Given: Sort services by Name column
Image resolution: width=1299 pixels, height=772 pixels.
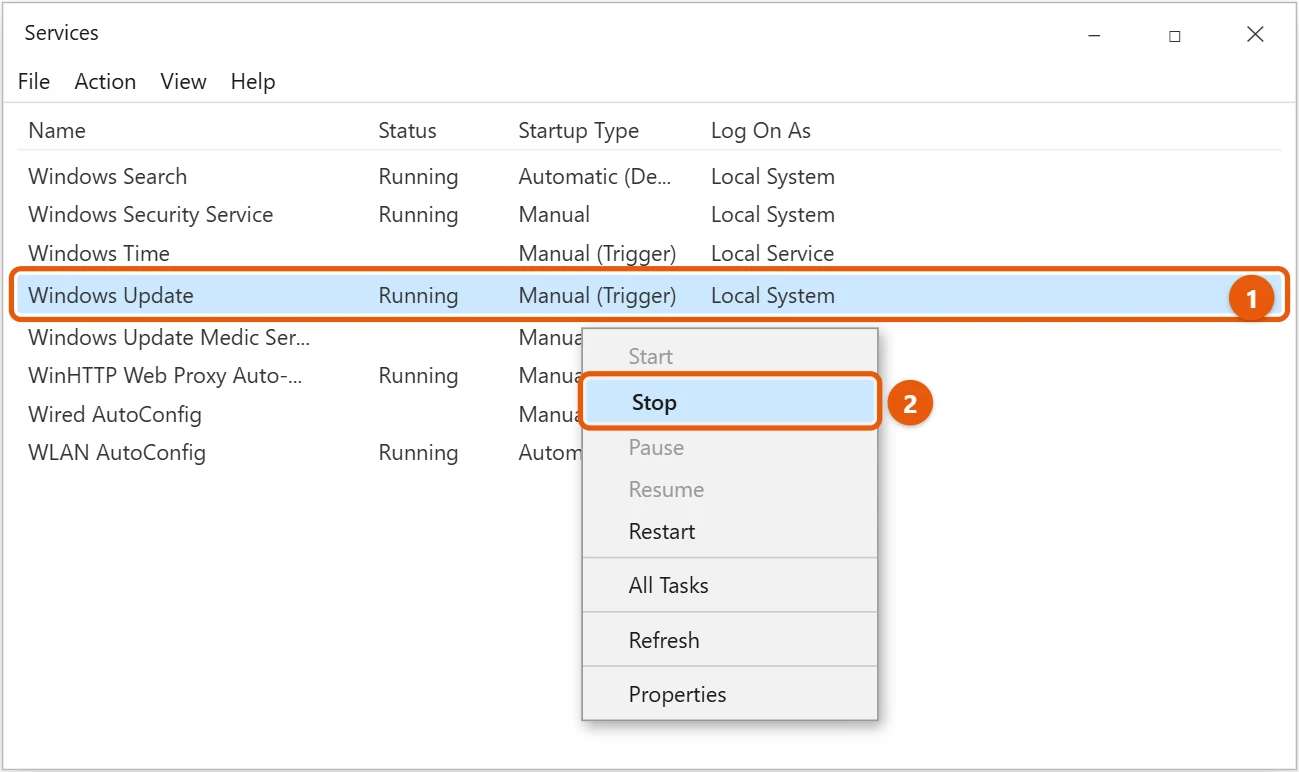Looking at the screenshot, I should tap(57, 131).
